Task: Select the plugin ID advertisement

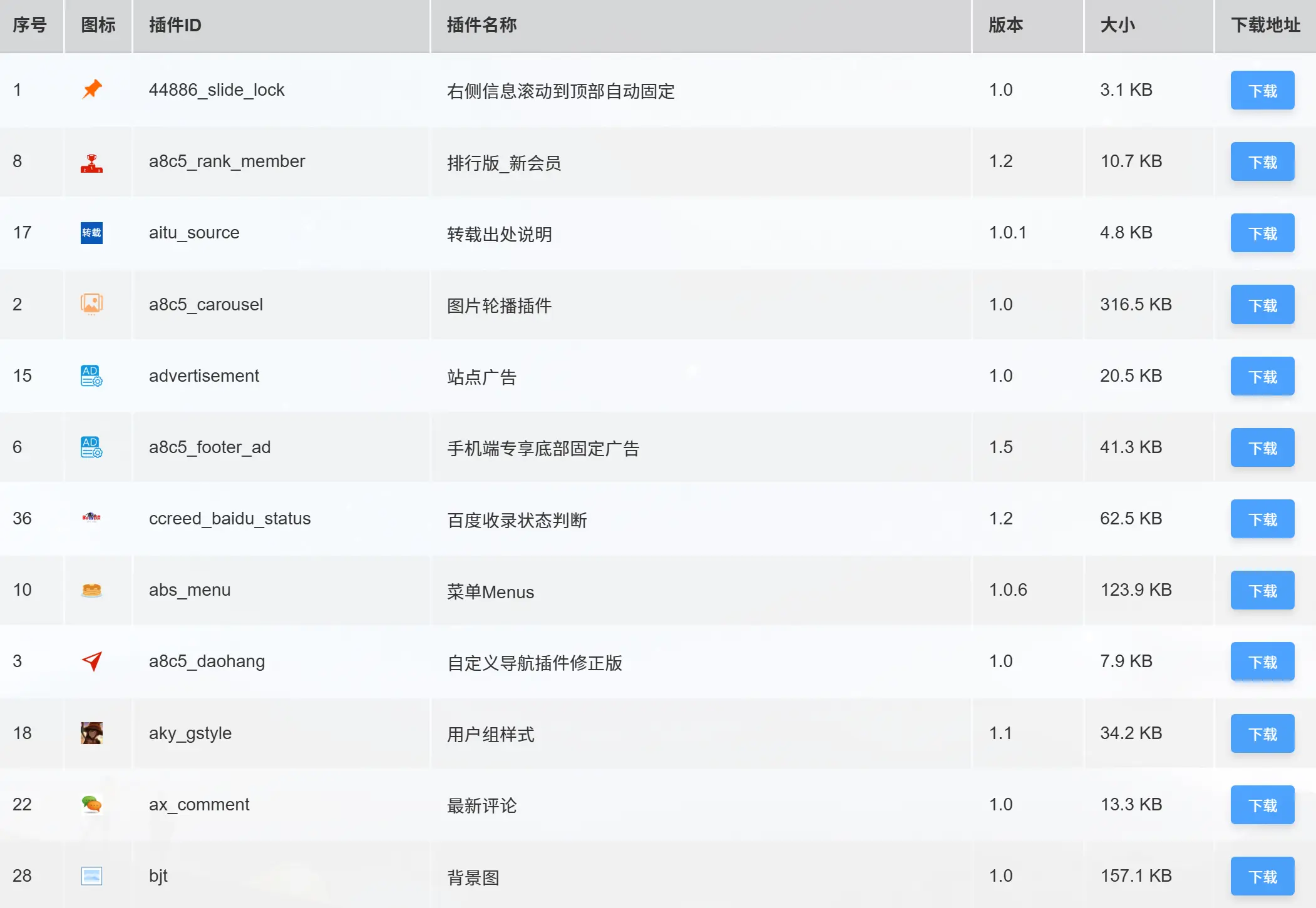Action: (x=204, y=375)
